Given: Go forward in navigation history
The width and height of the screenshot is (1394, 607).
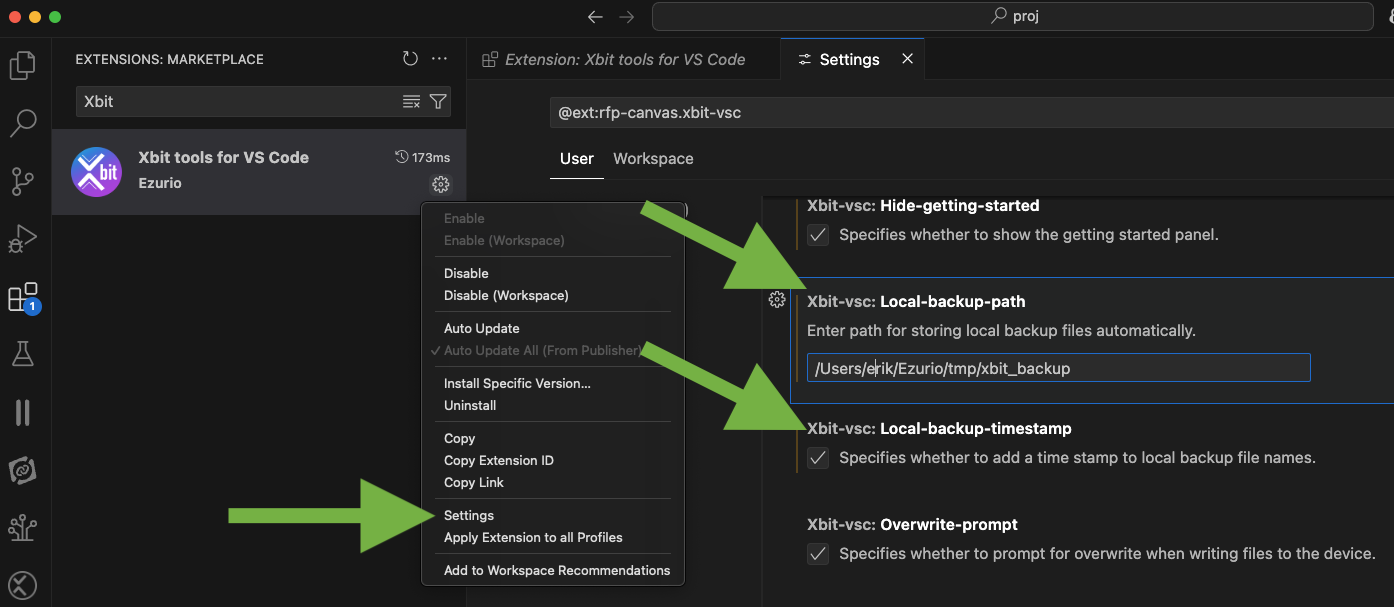Looking at the screenshot, I should 626,17.
